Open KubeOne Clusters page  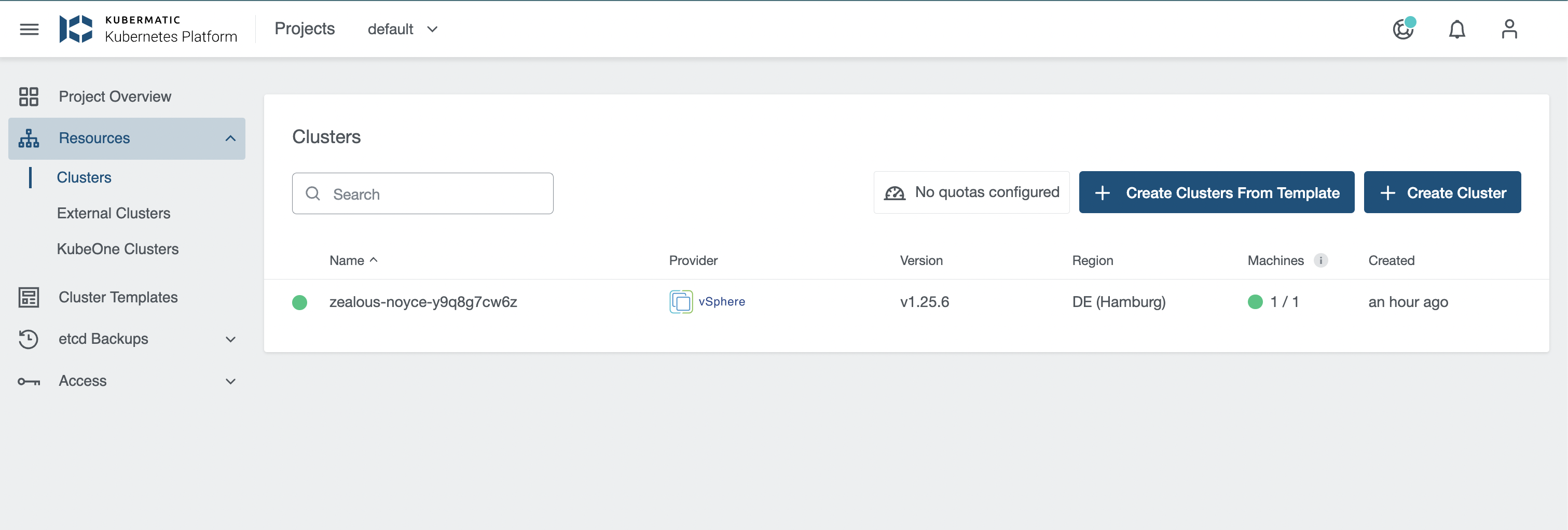(117, 249)
